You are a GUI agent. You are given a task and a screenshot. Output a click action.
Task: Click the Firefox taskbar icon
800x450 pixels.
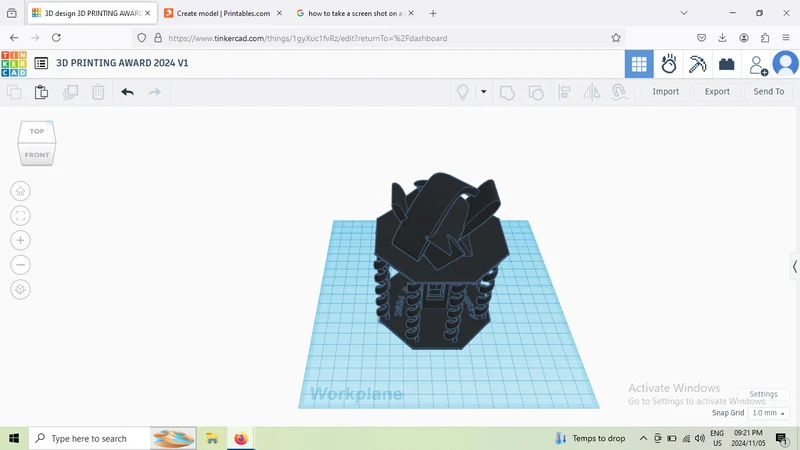click(241, 438)
